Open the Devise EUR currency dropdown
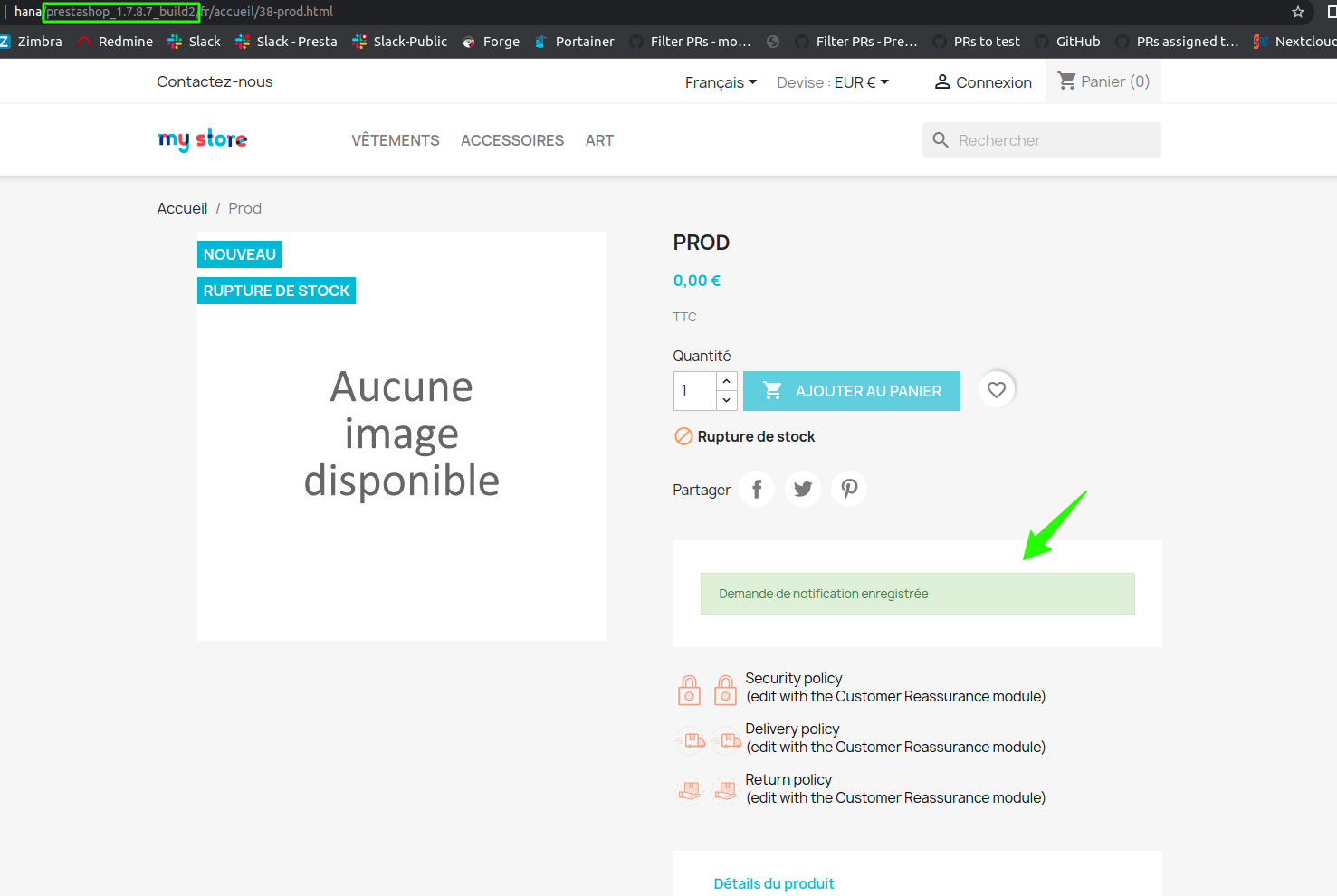This screenshot has width=1337, height=896. [x=832, y=81]
